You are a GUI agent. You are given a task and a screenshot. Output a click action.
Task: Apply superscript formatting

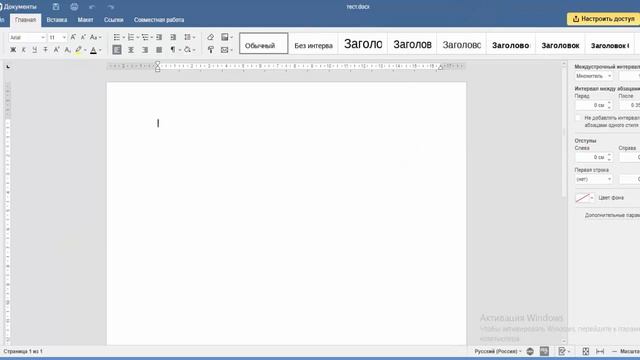point(56,50)
